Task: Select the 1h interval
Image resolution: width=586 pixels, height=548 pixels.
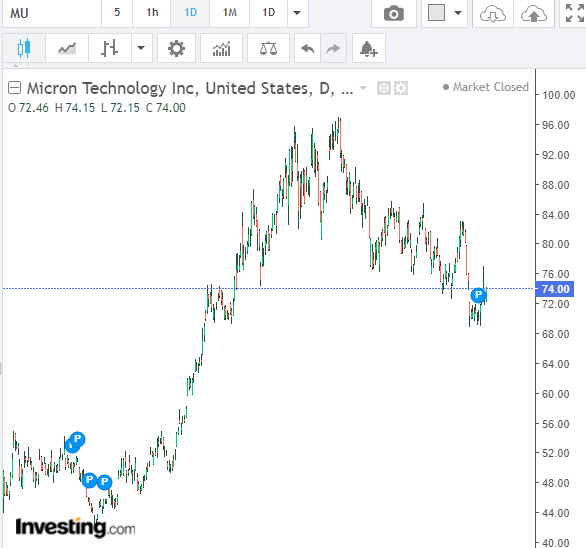Action: 152,13
